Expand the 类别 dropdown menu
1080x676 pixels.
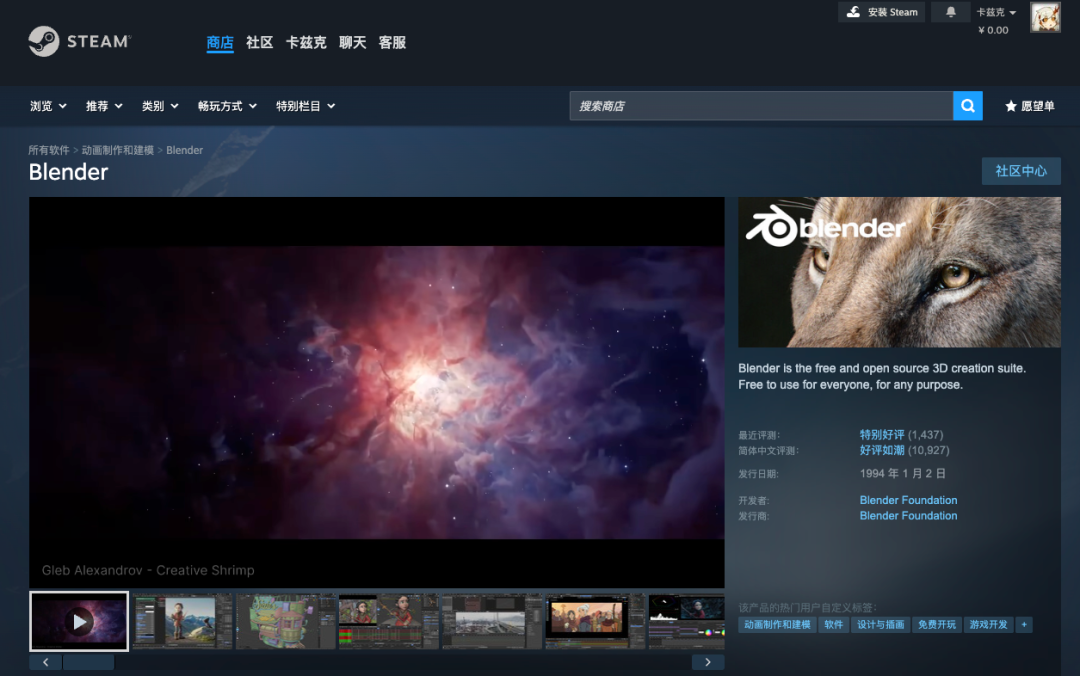click(x=160, y=106)
